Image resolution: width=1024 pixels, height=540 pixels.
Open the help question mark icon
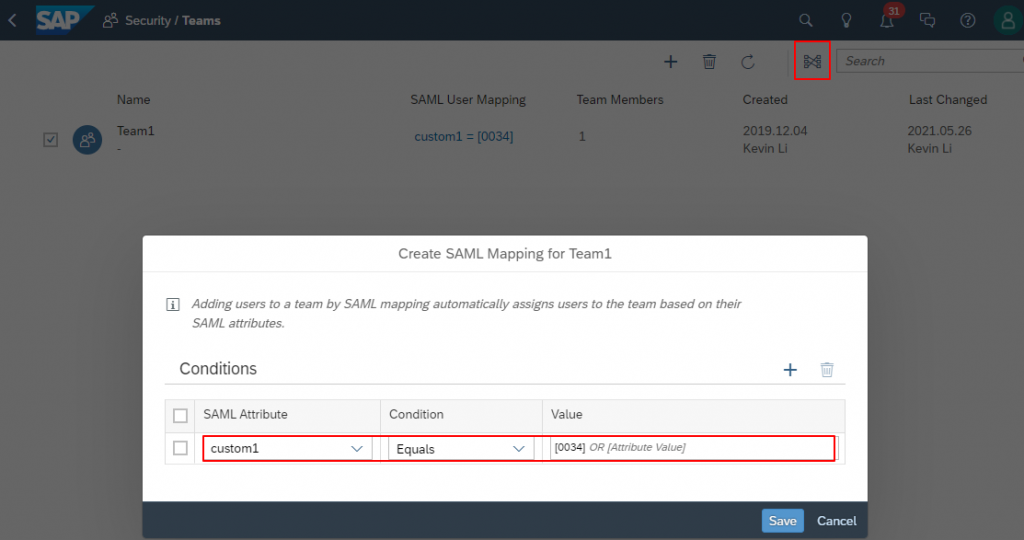968,20
